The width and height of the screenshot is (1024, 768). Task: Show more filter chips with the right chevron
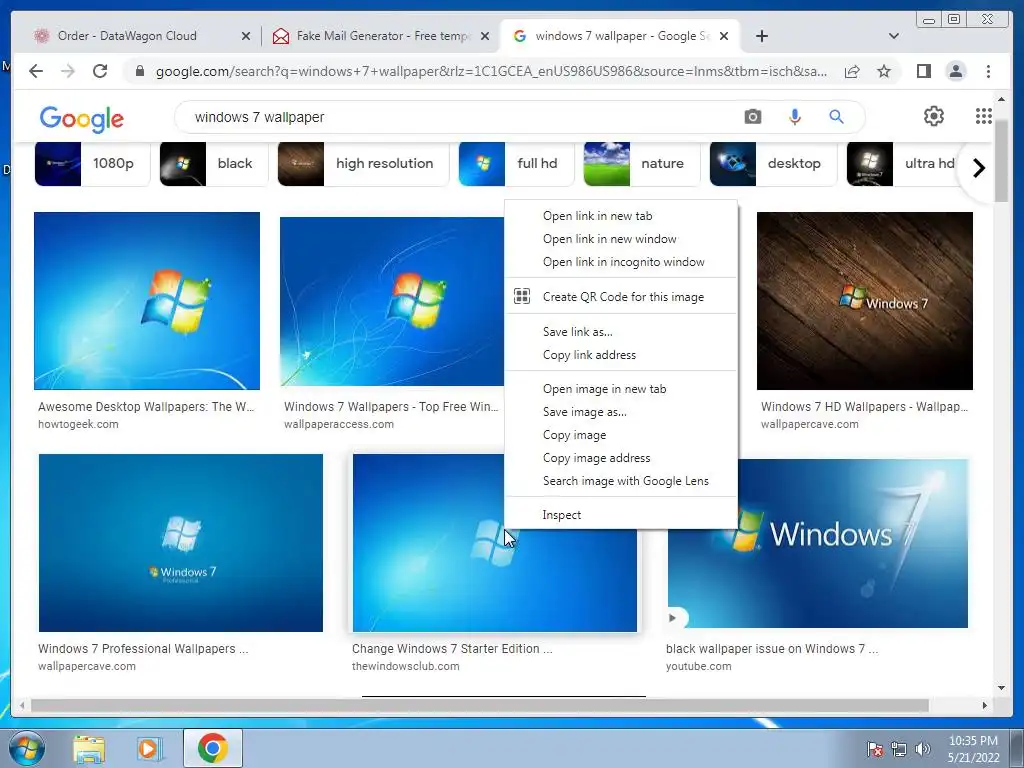(x=978, y=168)
